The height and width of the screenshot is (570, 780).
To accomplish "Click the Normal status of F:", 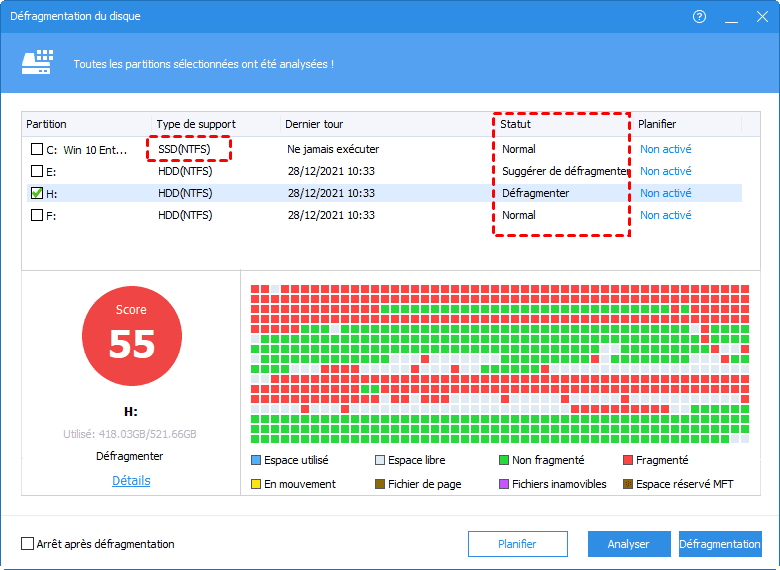I will point(519,215).
